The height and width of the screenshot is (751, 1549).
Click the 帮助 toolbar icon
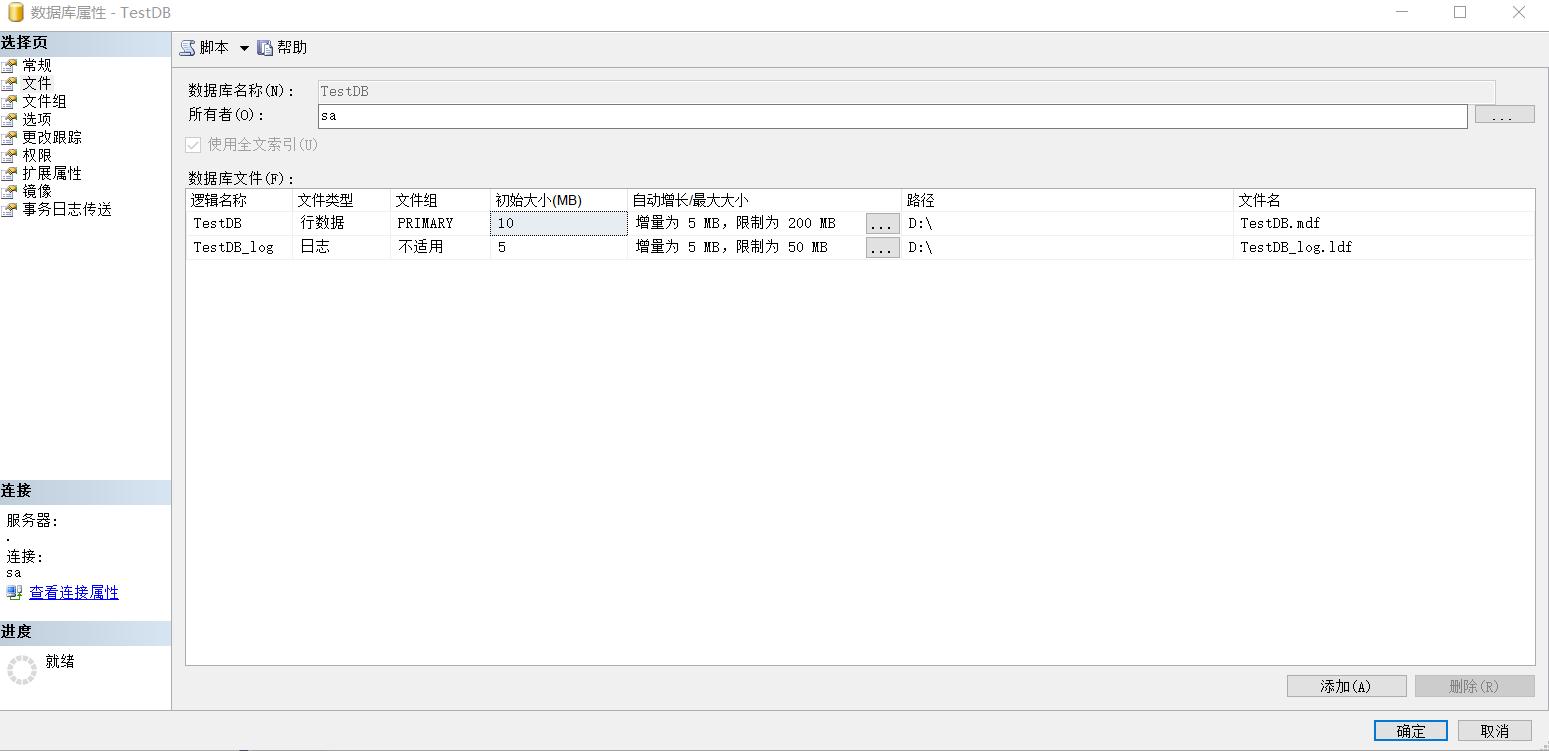[x=281, y=46]
